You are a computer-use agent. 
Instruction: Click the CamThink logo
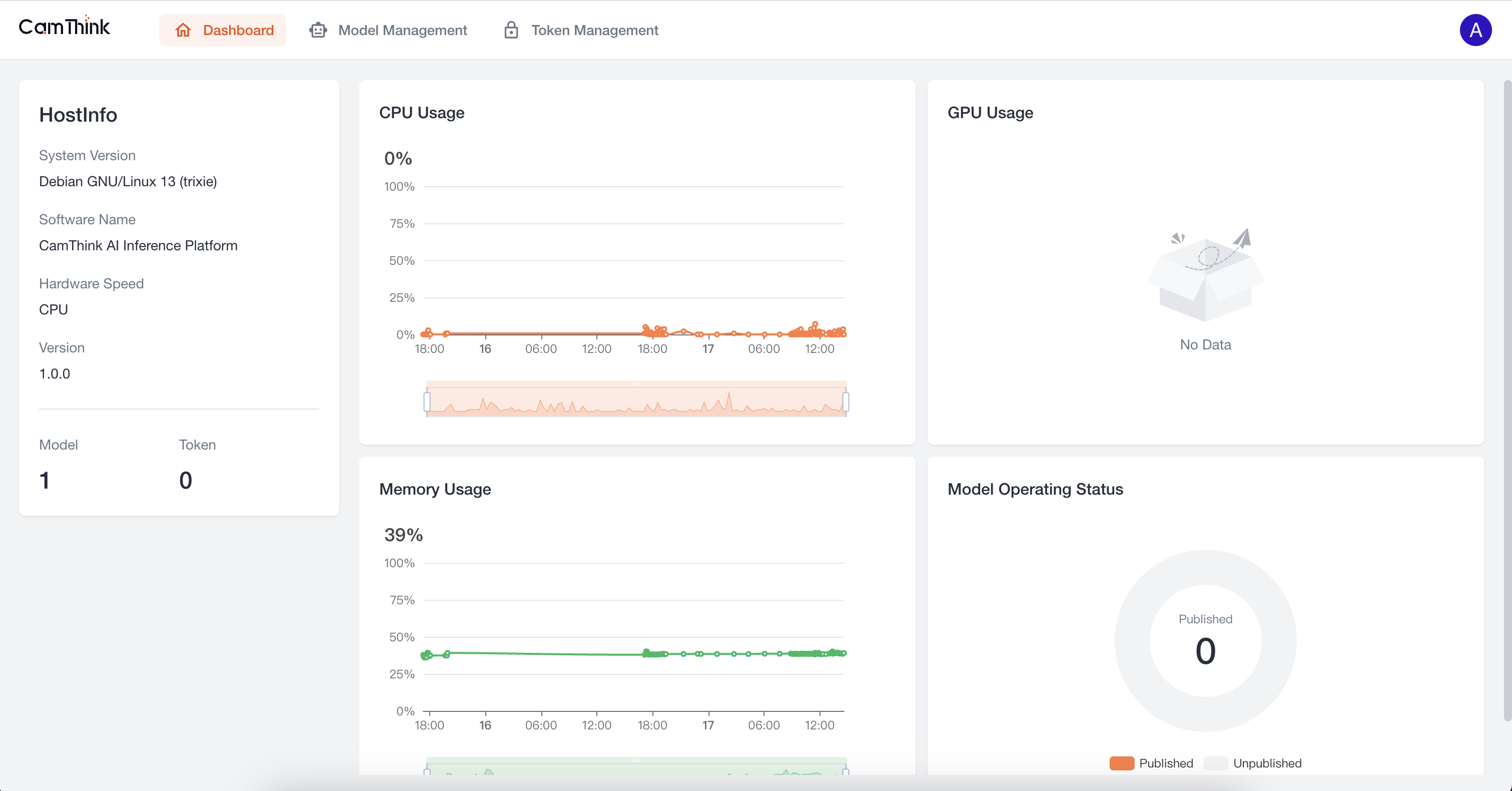pos(64,27)
